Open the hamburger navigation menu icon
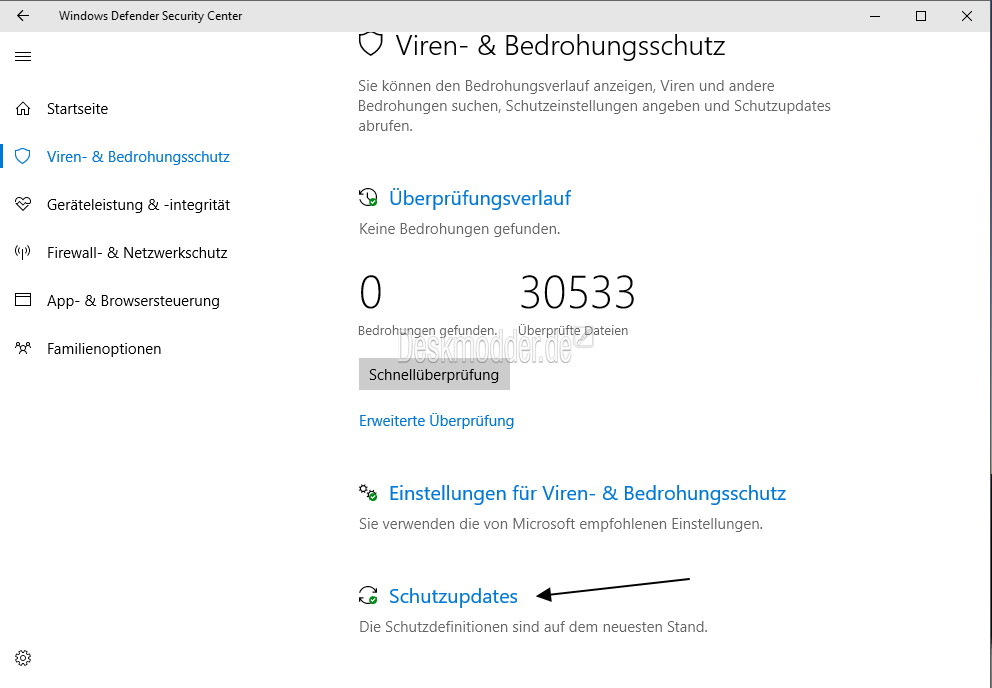Viewport: 992px width, 688px height. pos(23,57)
